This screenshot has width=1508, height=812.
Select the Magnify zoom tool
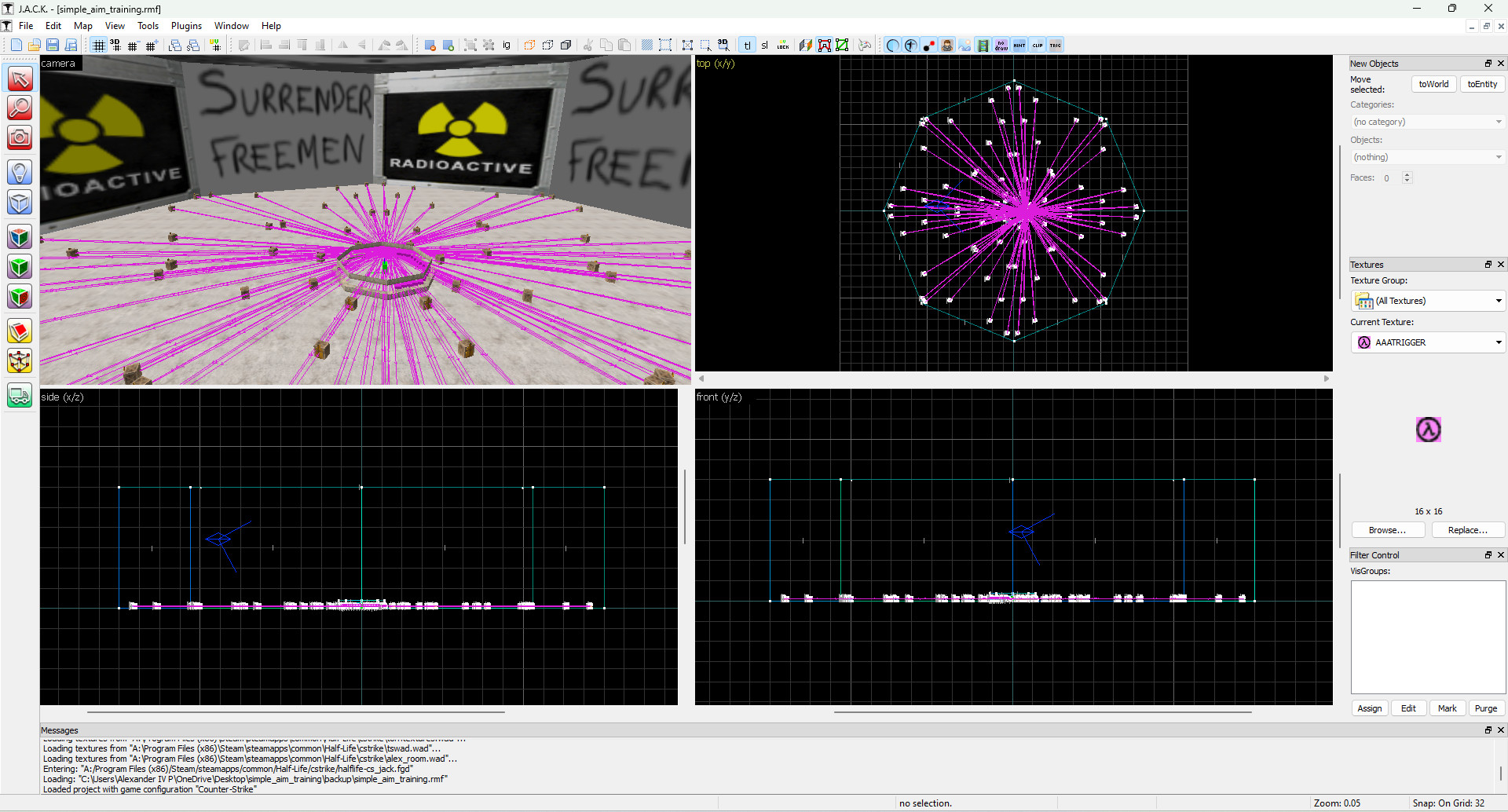point(20,108)
